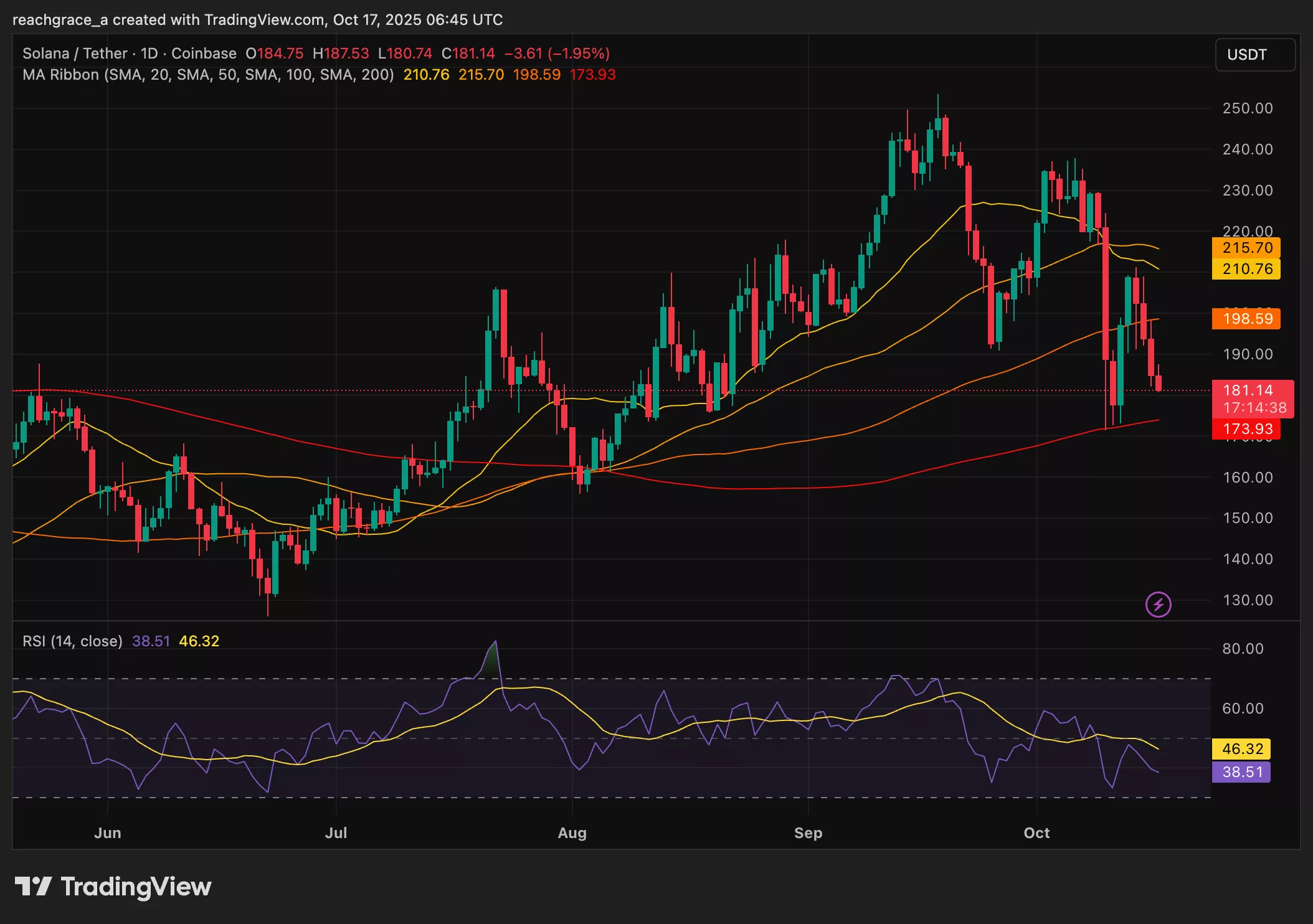1313x924 pixels.
Task: Click the 1D timeframe label
Action: [x=149, y=54]
